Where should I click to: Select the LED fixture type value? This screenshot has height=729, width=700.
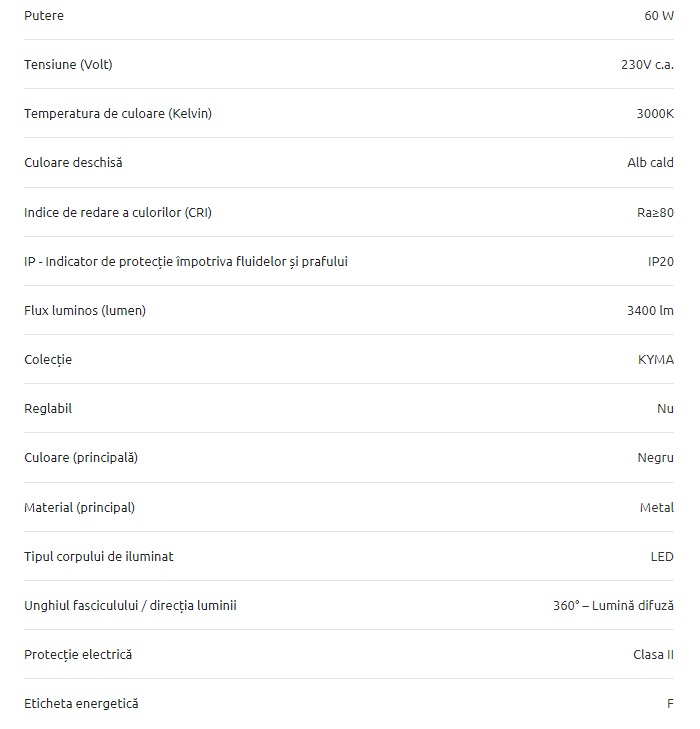[662, 557]
